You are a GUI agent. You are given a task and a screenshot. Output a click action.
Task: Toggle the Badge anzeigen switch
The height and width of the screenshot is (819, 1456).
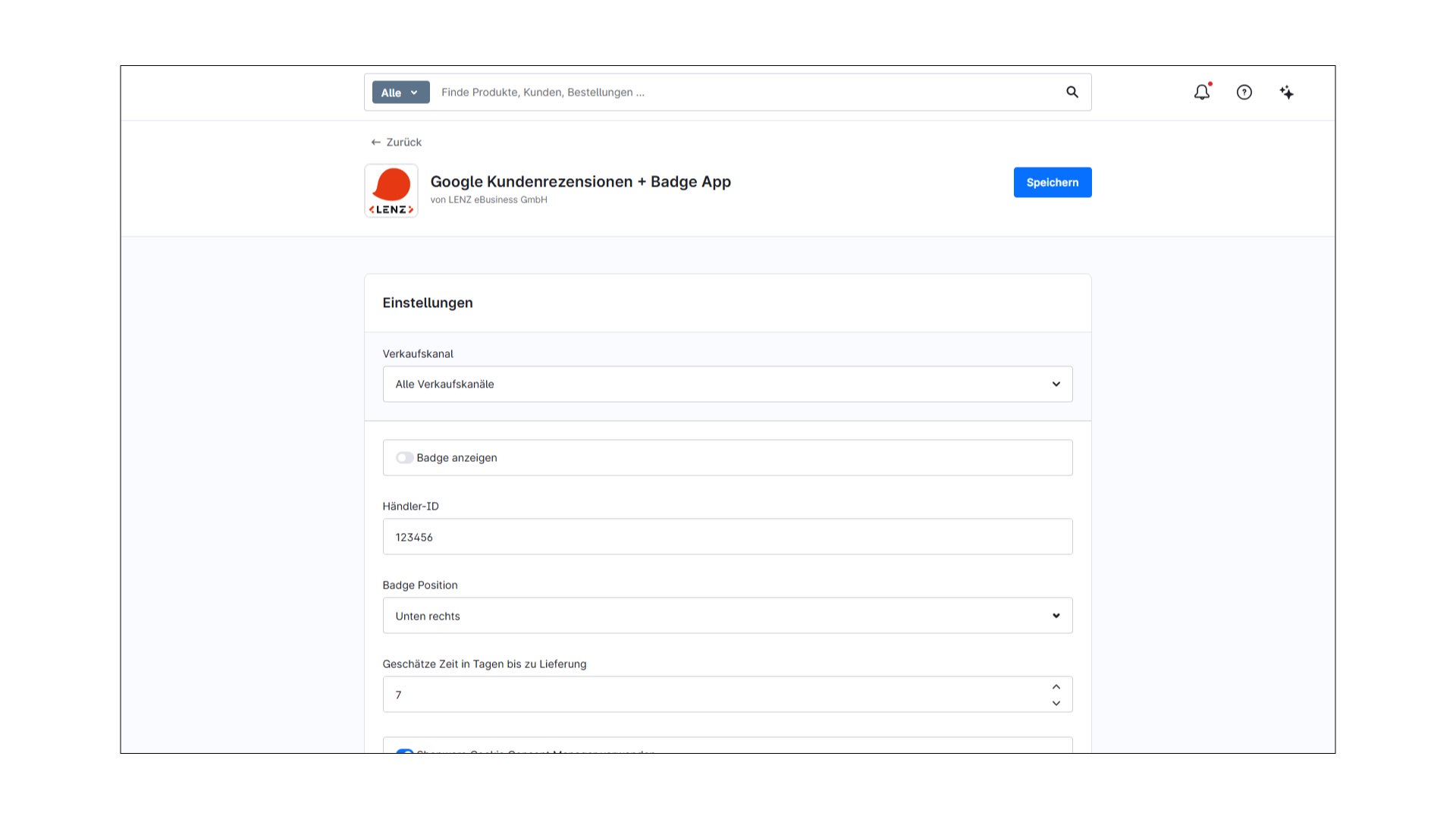(404, 457)
